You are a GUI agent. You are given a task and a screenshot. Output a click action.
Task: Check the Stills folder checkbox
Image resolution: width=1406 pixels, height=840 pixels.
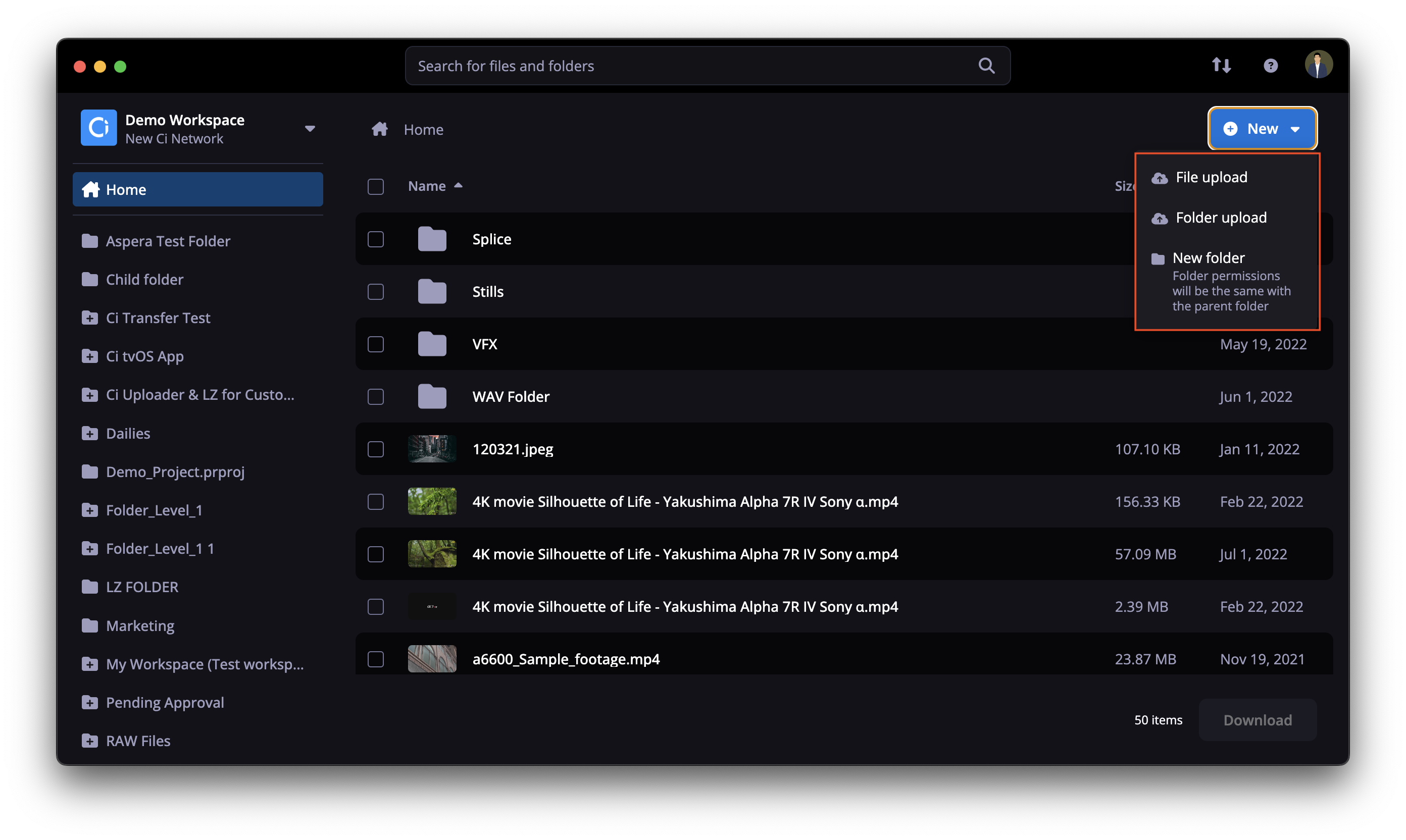[375, 292]
